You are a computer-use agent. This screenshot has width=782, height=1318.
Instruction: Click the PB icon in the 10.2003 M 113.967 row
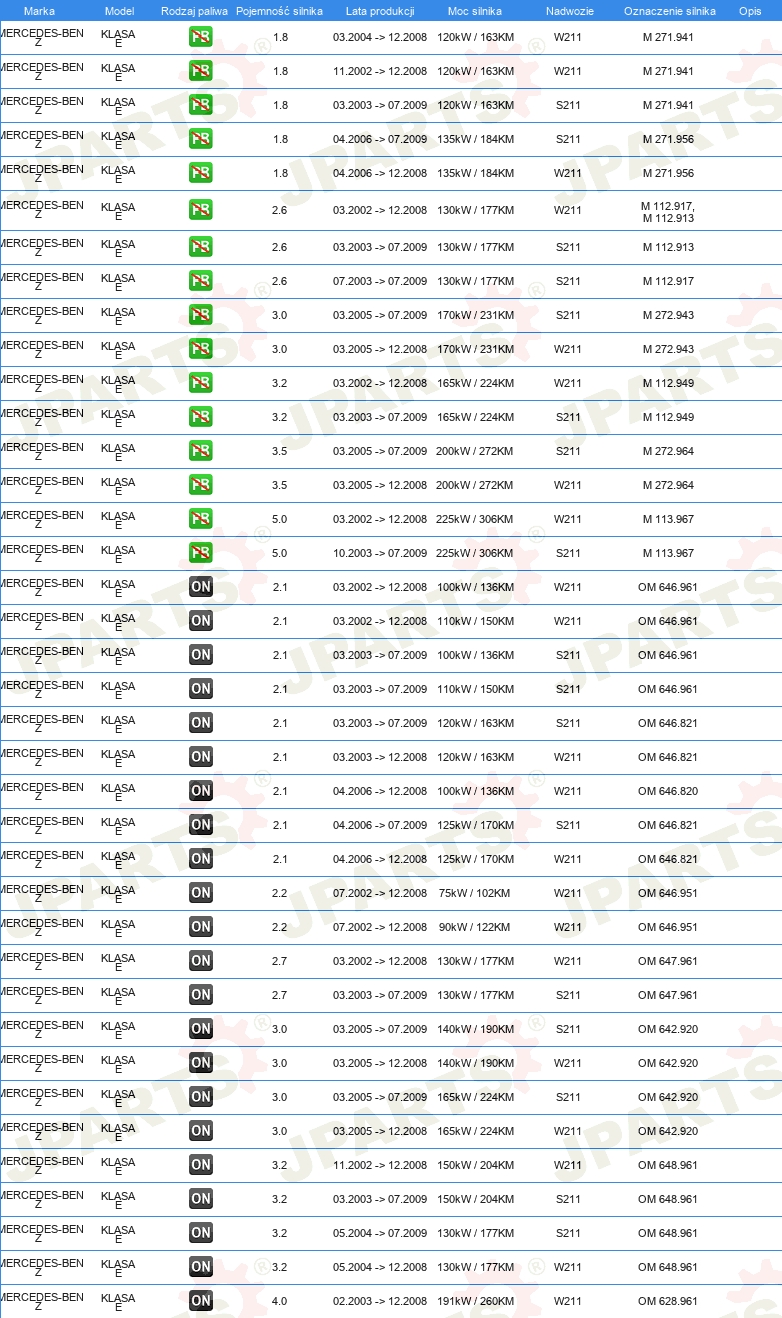pyautogui.click(x=200, y=554)
